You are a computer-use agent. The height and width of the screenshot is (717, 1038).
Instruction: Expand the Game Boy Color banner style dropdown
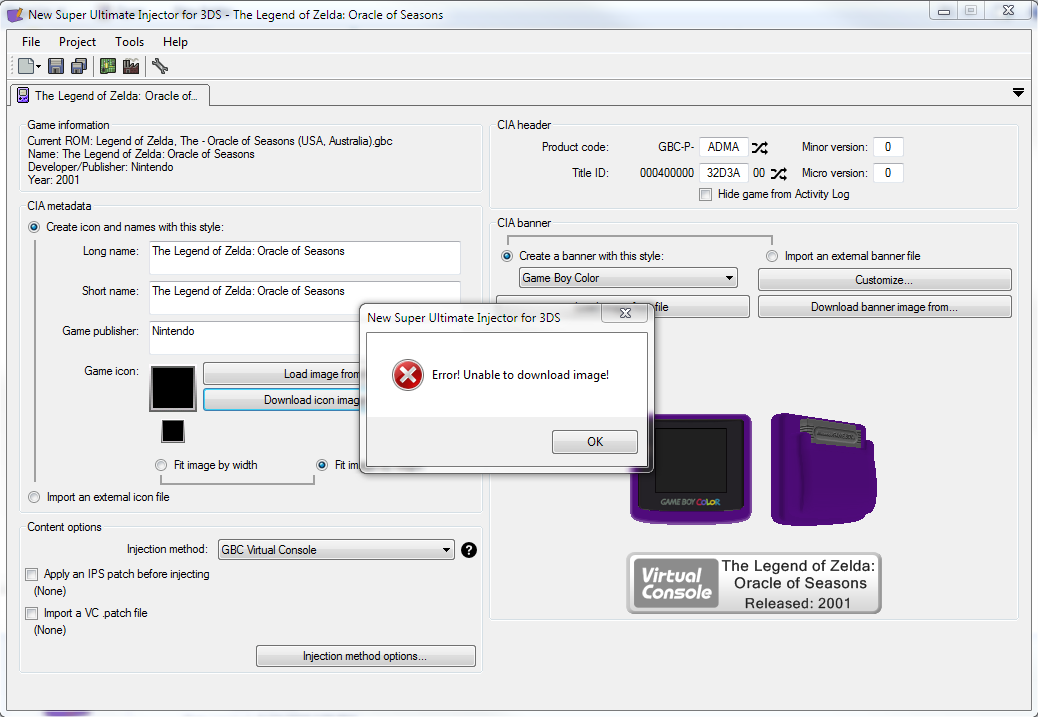pos(628,278)
